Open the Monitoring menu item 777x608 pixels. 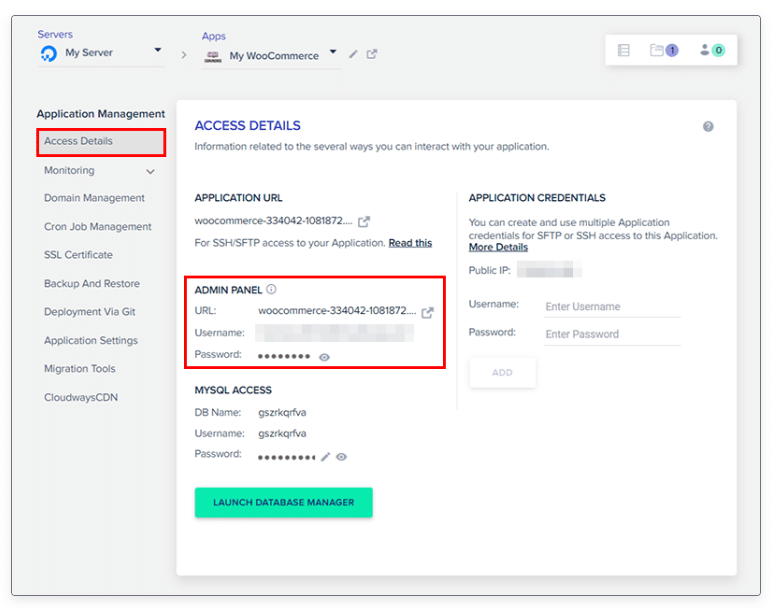coord(69,170)
